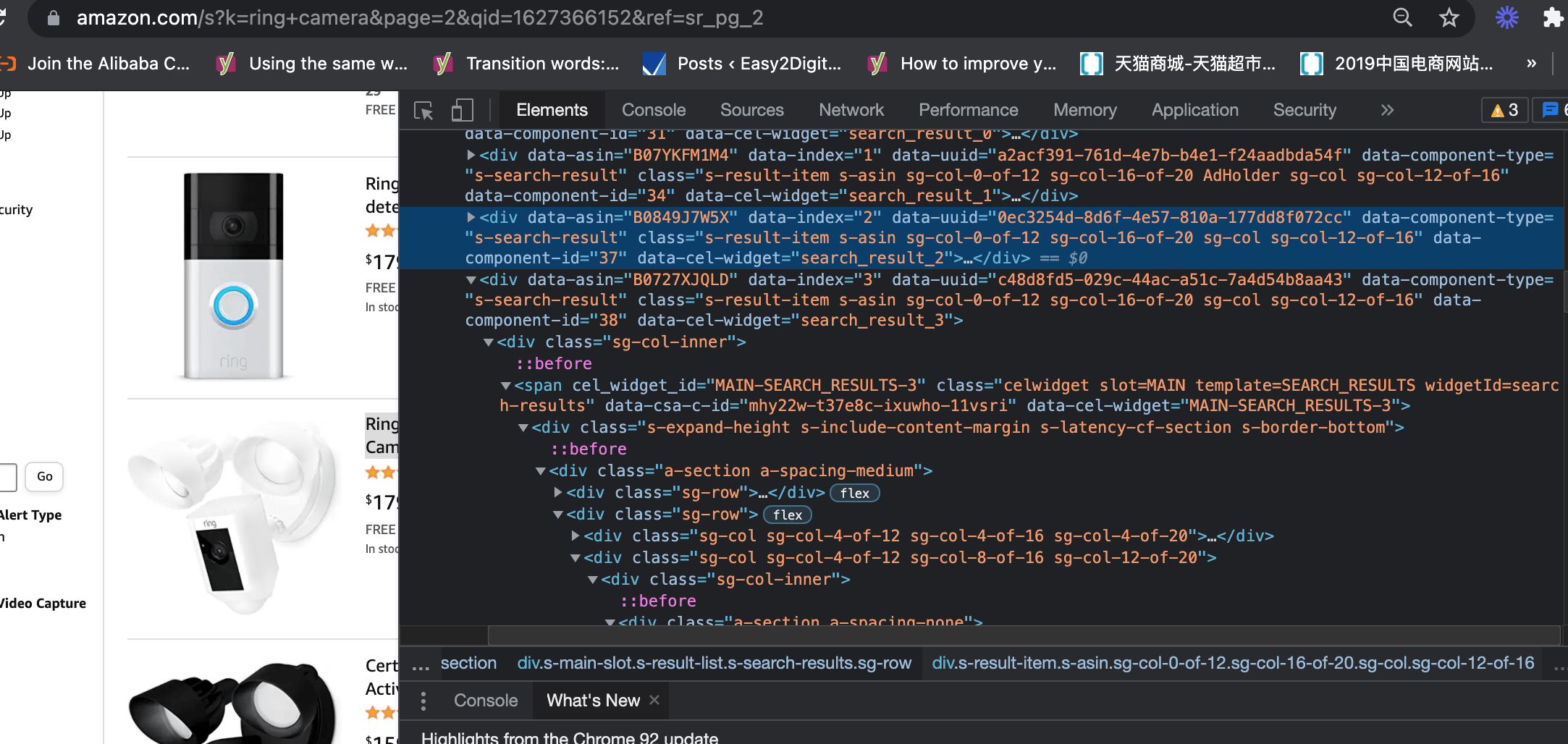Select the first ::before pseudo-element

click(x=554, y=363)
